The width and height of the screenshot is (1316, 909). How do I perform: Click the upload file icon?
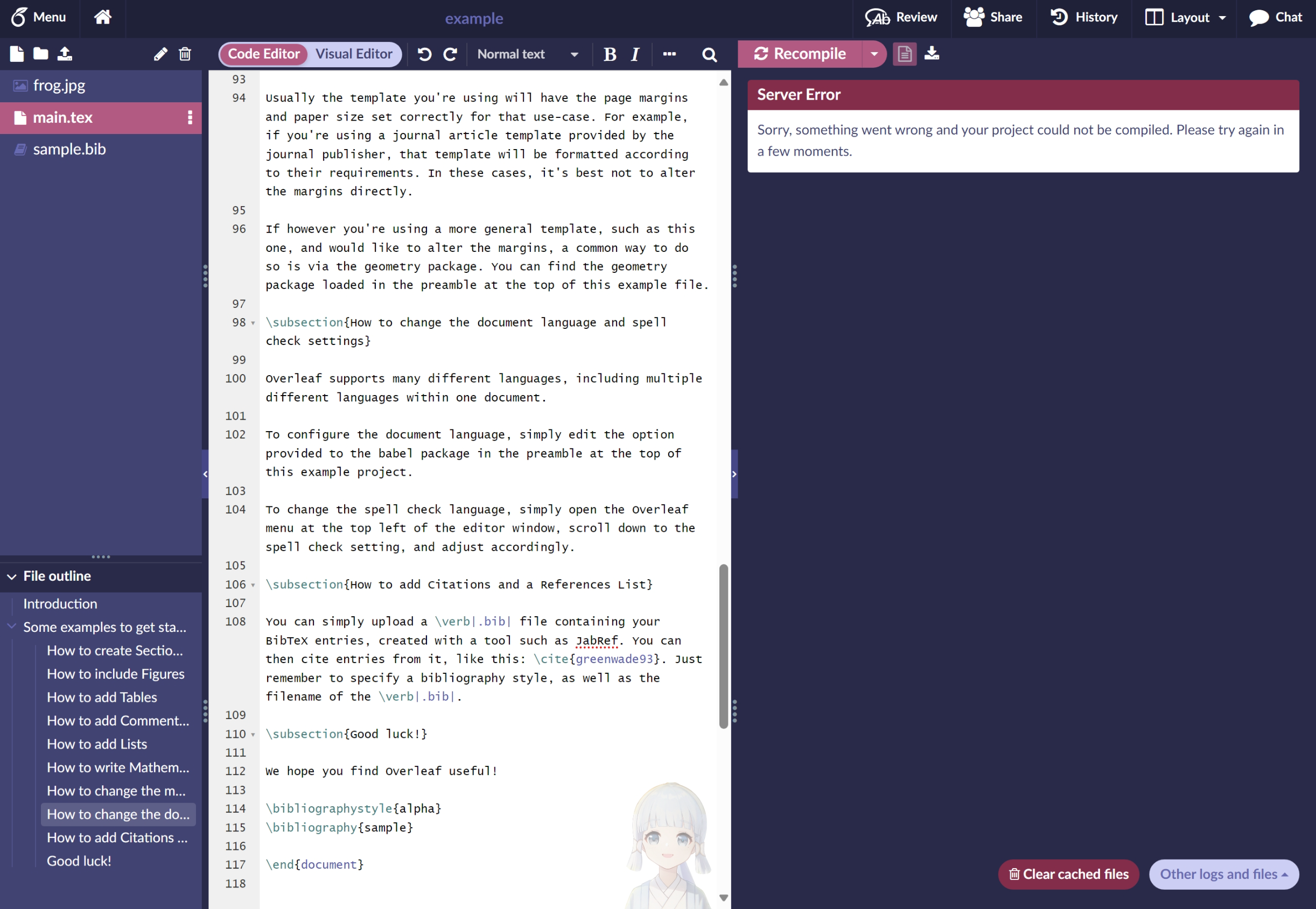point(65,54)
